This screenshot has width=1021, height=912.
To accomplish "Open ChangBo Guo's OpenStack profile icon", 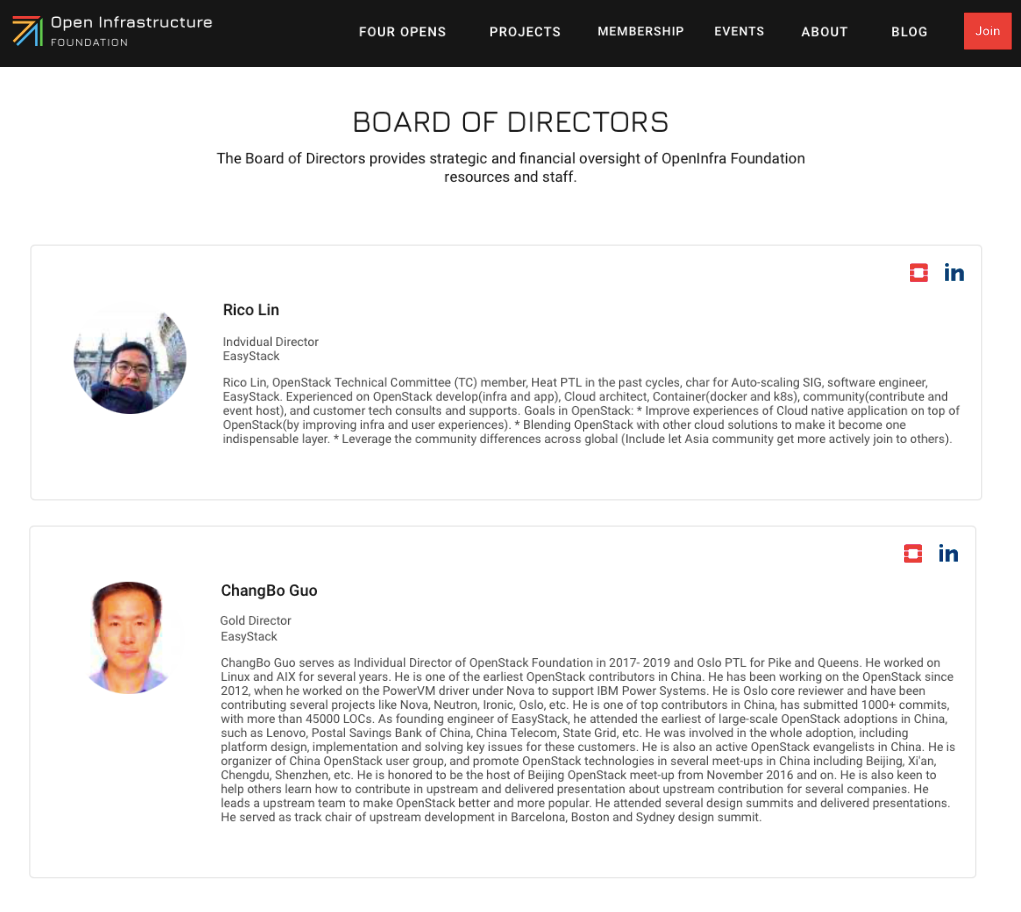I will coord(913,554).
